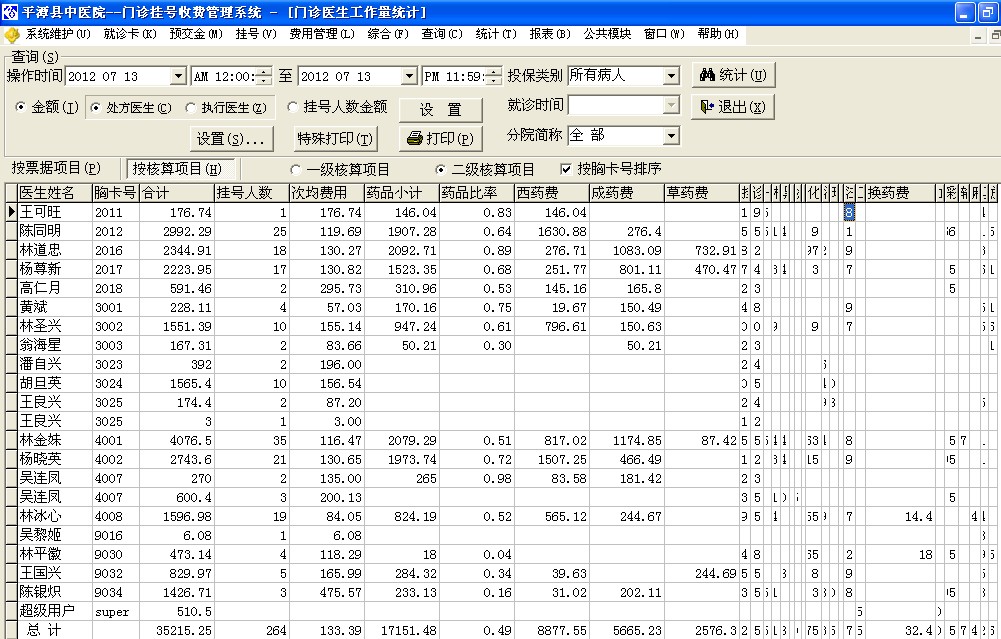Viewport: 1001px width, 639px height.
Task: Open the 预交金(M) menu
Action: coord(196,34)
